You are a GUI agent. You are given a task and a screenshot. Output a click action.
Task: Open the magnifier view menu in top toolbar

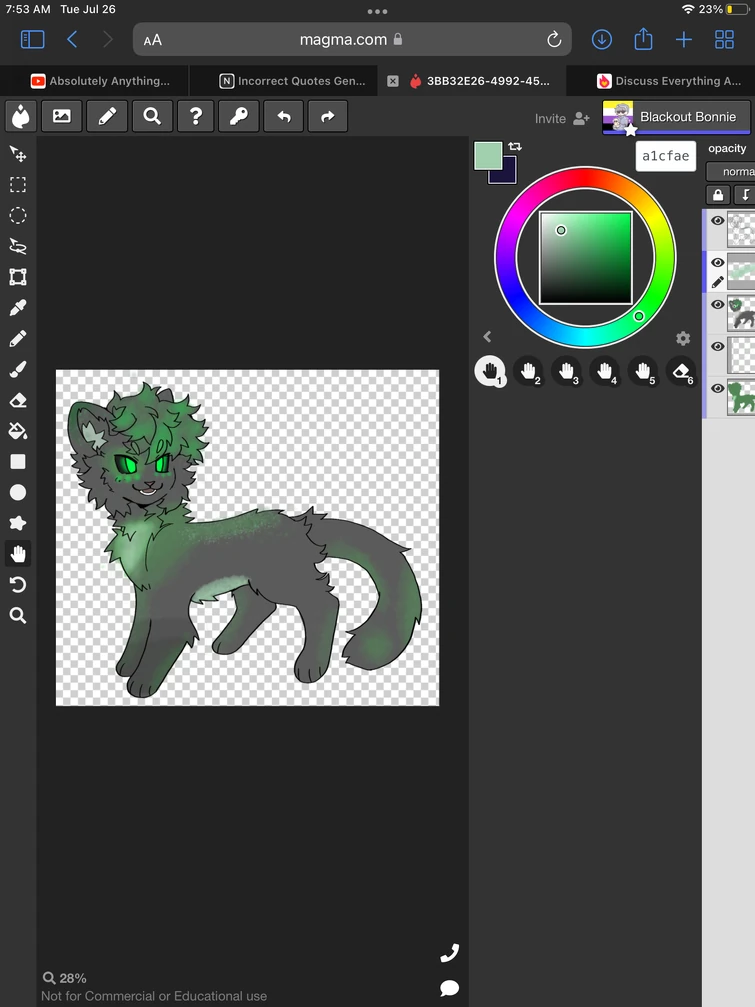152,116
